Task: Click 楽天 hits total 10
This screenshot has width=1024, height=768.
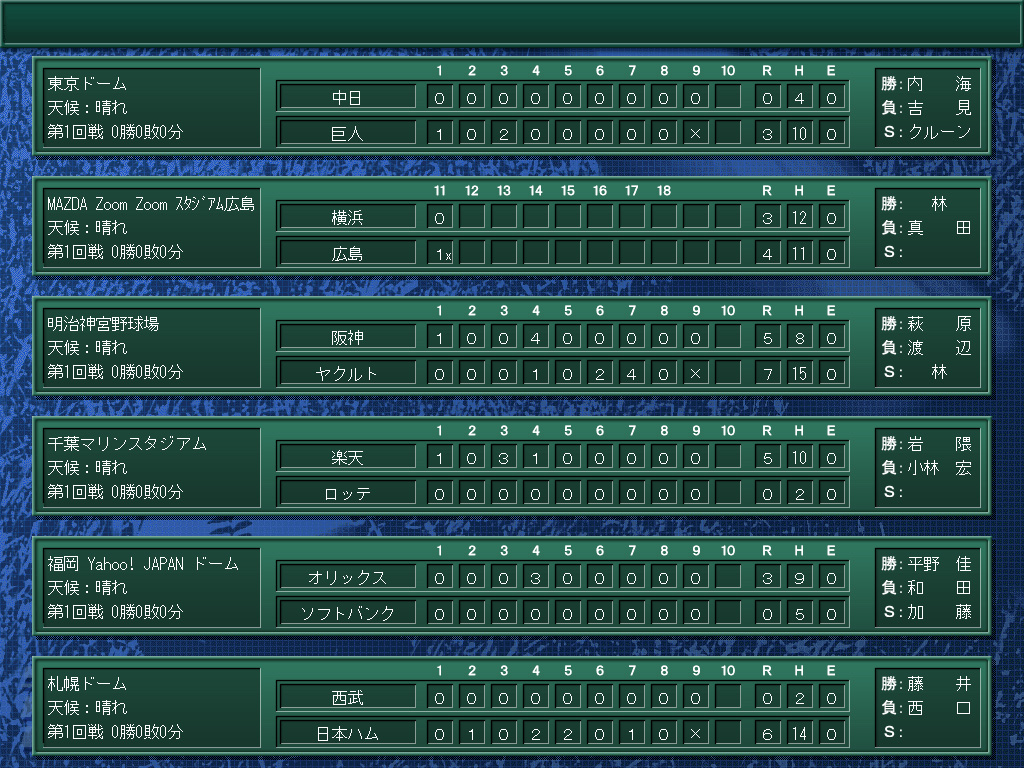Action: [x=799, y=458]
